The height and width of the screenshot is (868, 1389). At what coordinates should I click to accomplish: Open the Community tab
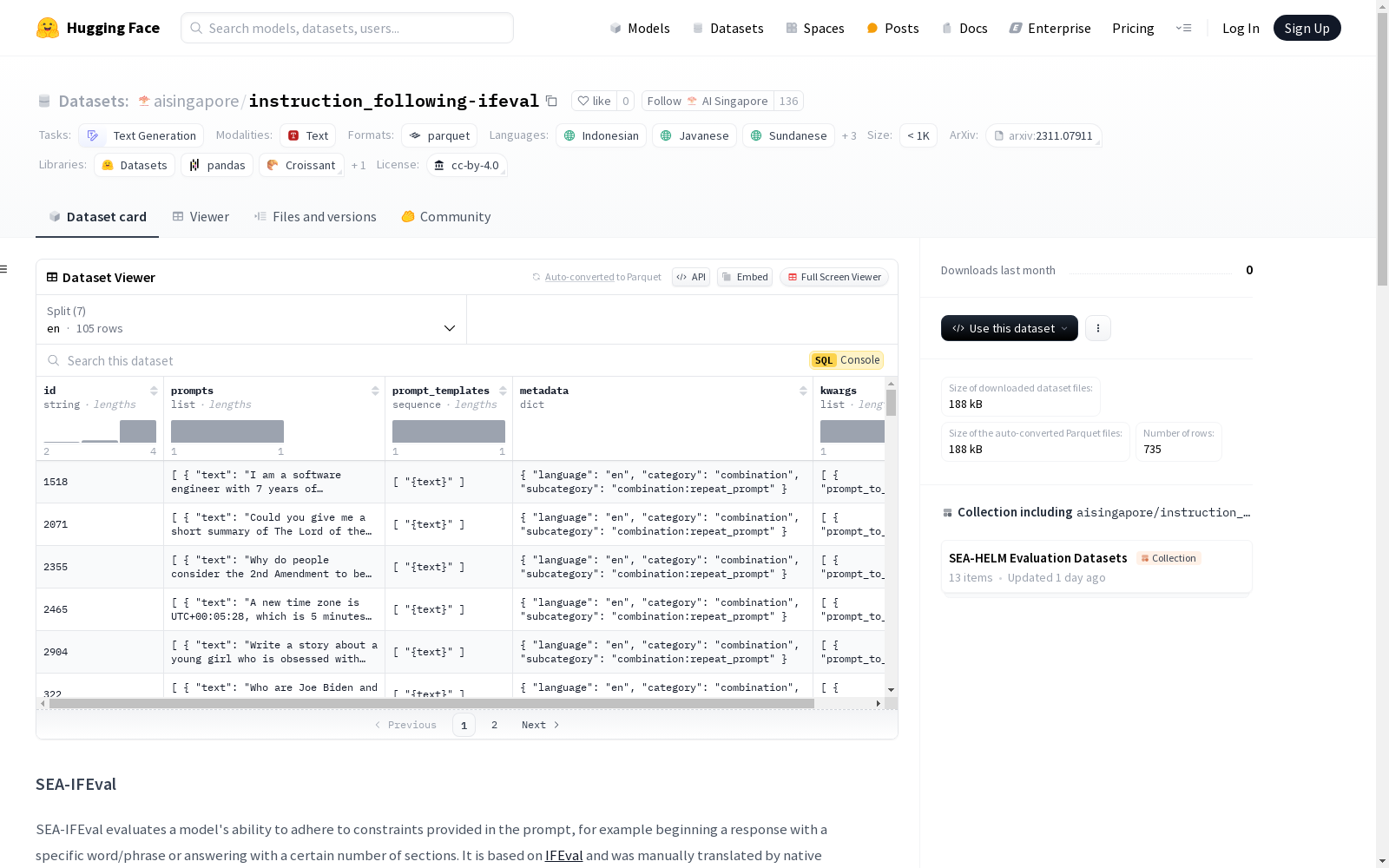[x=446, y=217]
